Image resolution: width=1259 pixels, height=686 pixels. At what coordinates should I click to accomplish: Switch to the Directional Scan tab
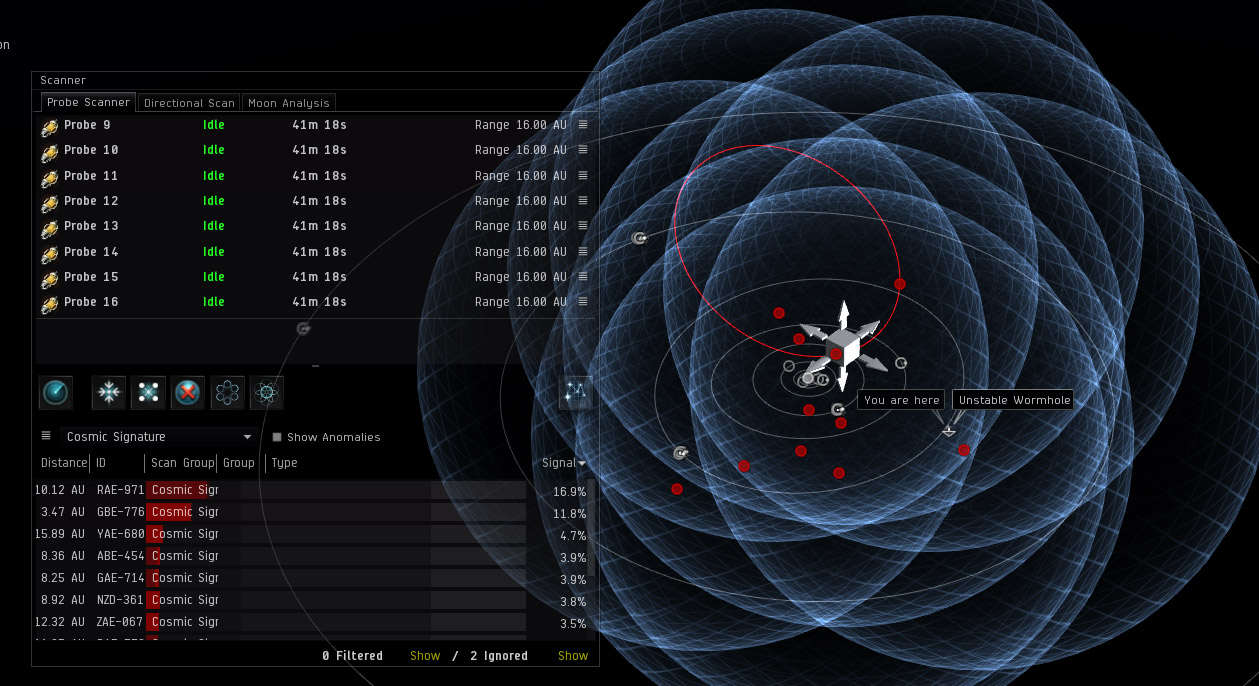click(189, 103)
